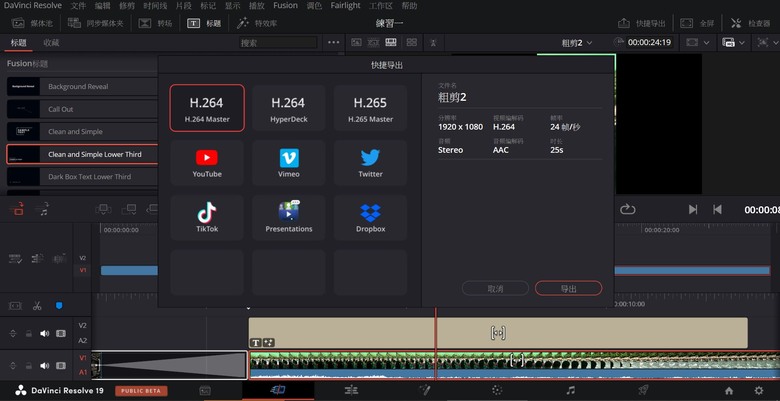Screen dimensions: 780x401
Task: Open the 检查器 inspector panel
Action: 751,23
